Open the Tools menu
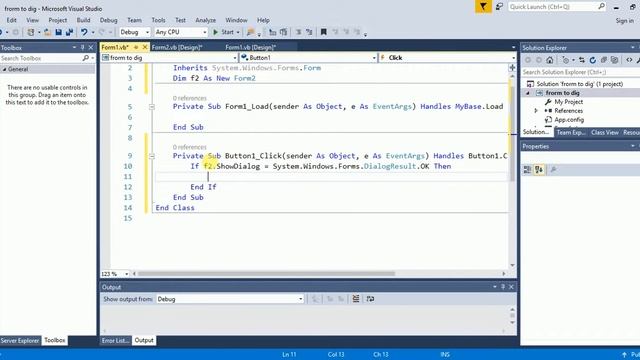 tap(158, 20)
